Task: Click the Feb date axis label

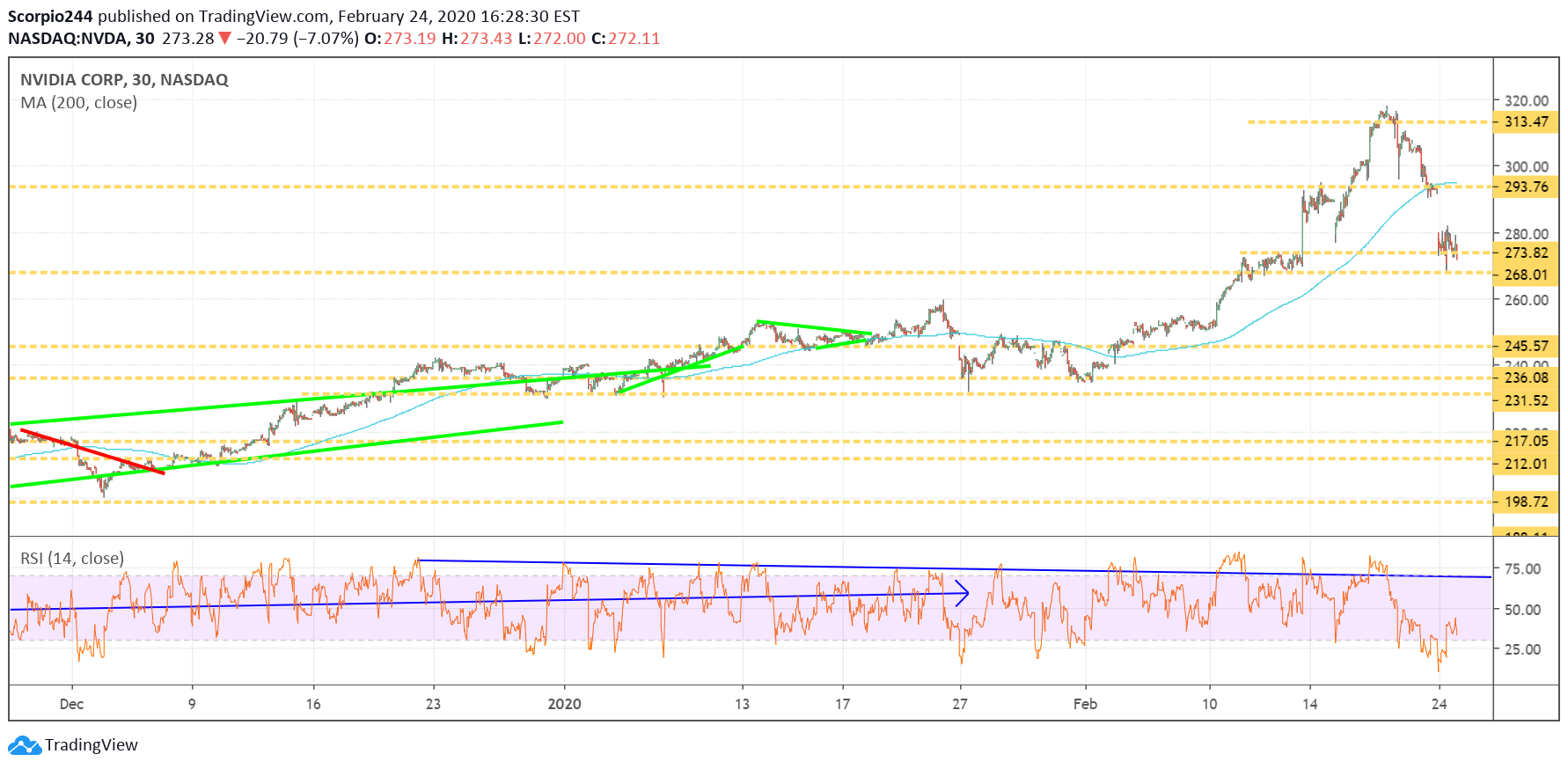Action: (x=1085, y=704)
